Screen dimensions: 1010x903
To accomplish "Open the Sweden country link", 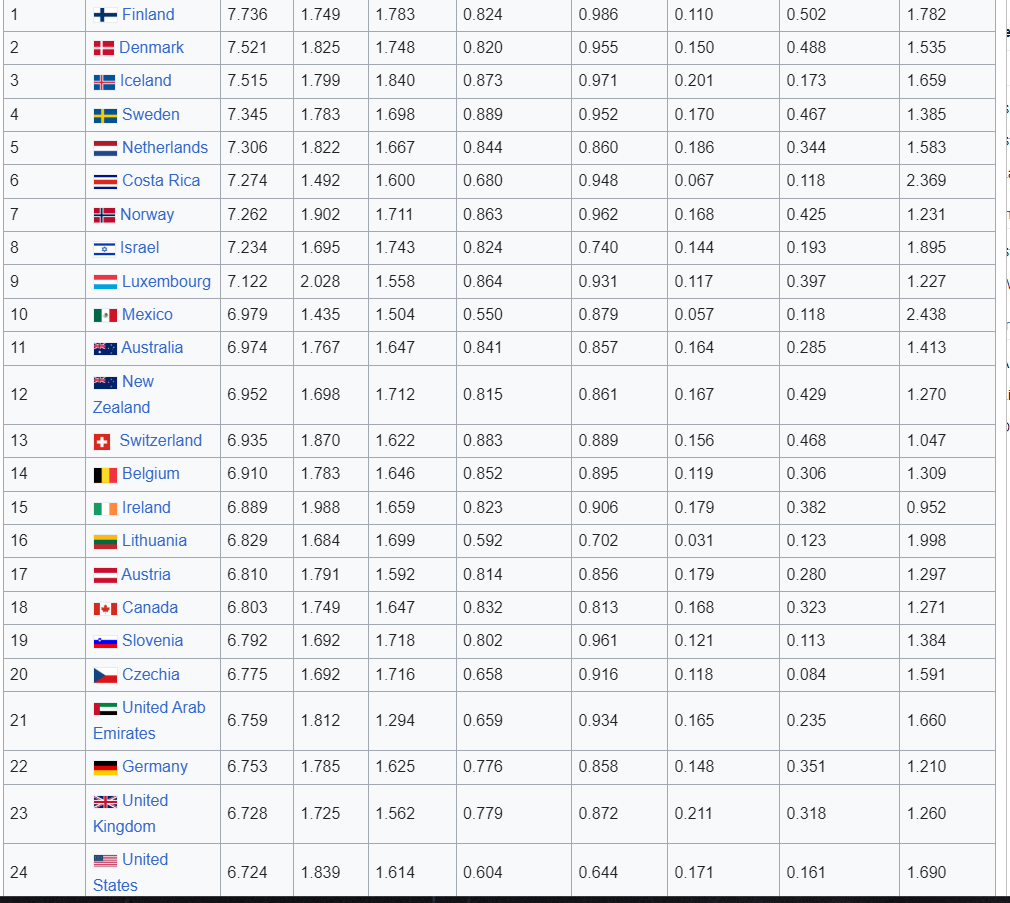I will point(151,115).
